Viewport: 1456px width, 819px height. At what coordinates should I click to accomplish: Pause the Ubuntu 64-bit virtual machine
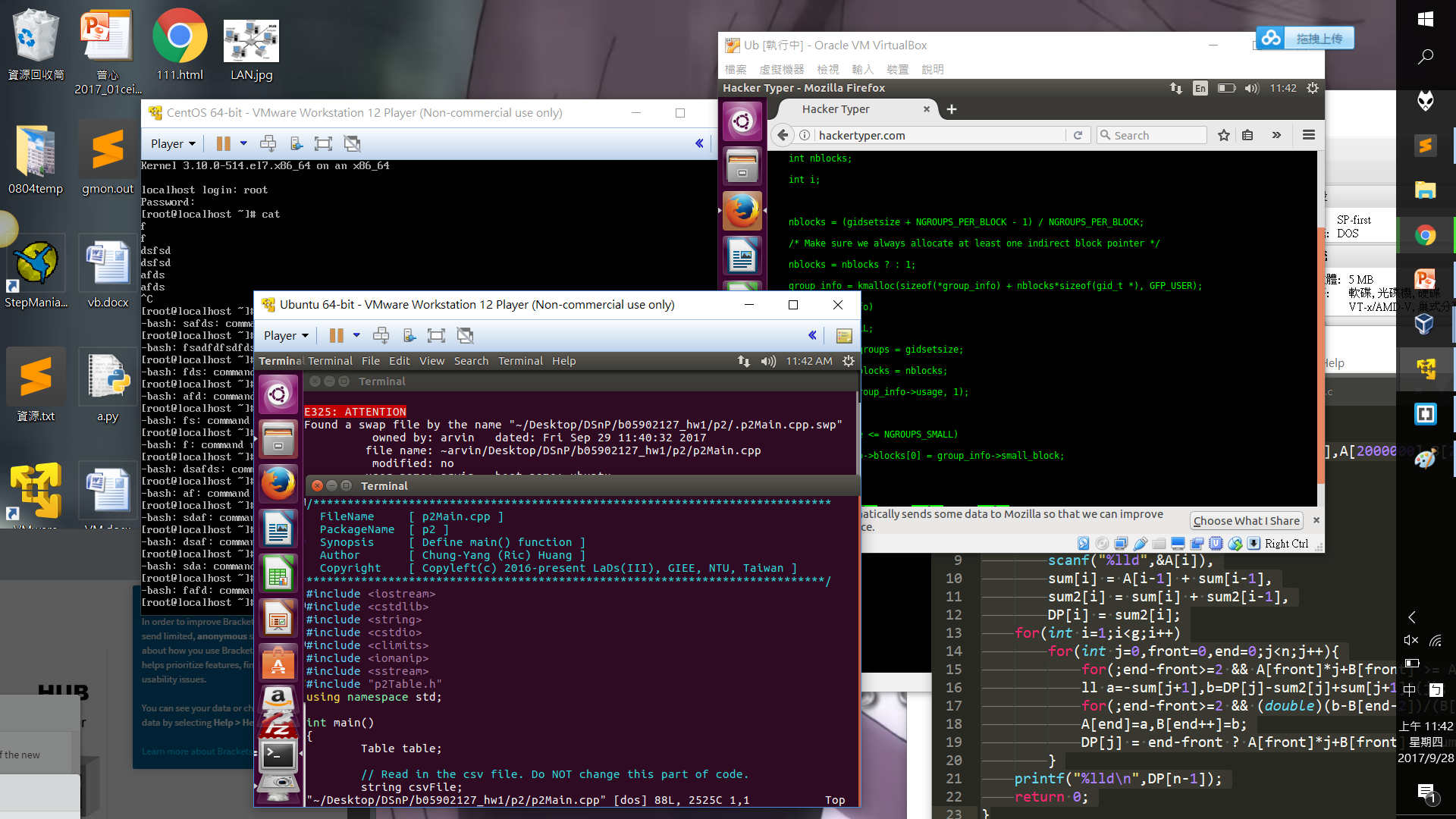[336, 335]
